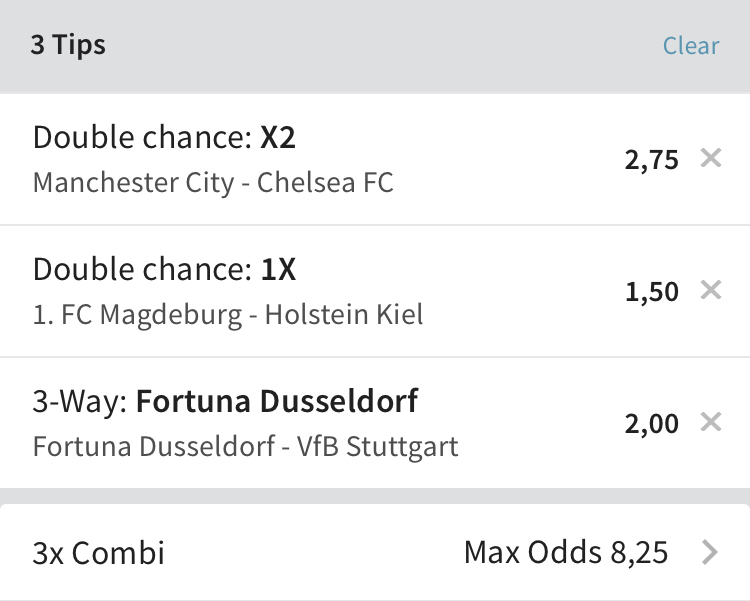Open the Fortuna Dusseldorf - VfB Stuttgart match line
This screenshot has height=601, width=750.
tap(245, 446)
